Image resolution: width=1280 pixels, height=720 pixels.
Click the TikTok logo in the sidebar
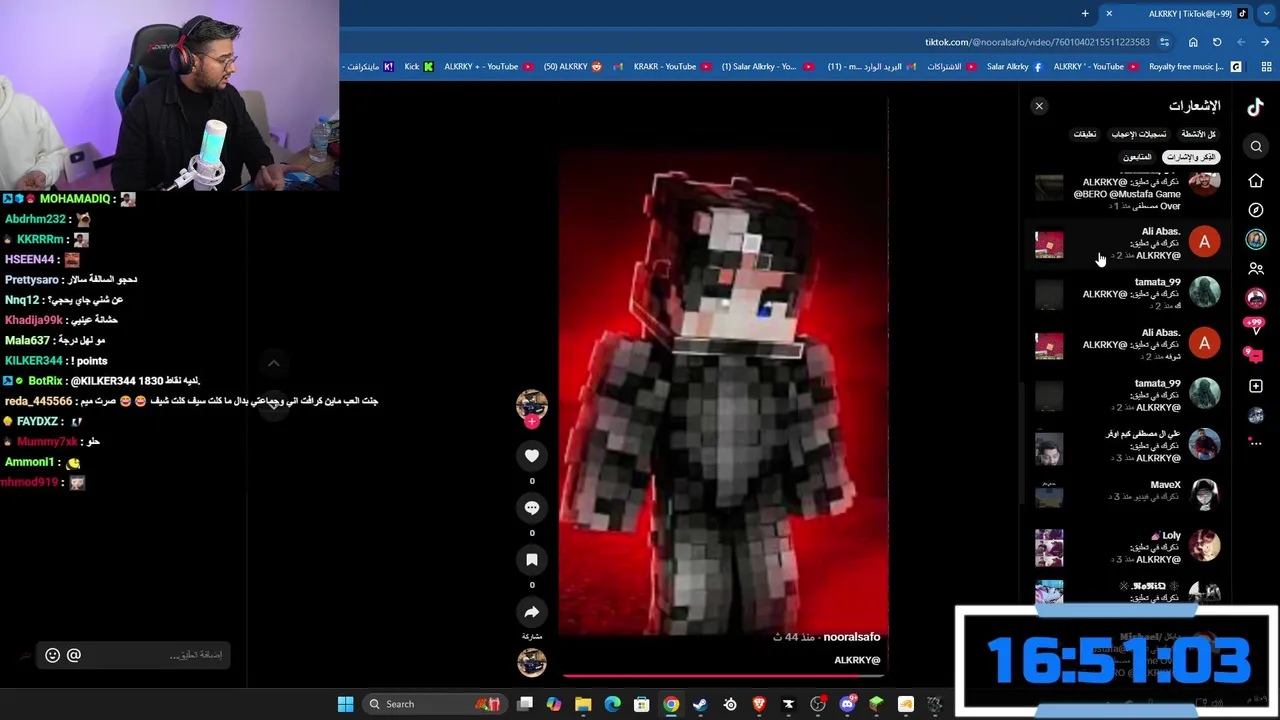1255,106
